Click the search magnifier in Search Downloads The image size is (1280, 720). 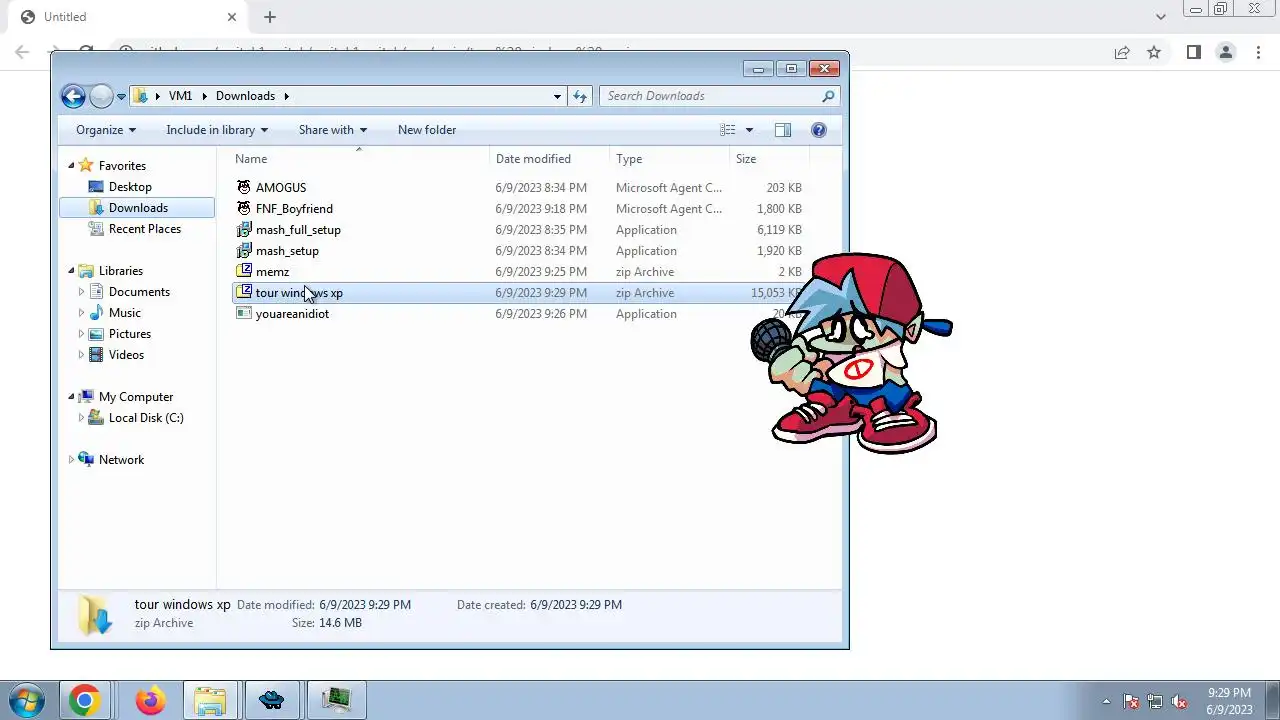[x=828, y=96]
